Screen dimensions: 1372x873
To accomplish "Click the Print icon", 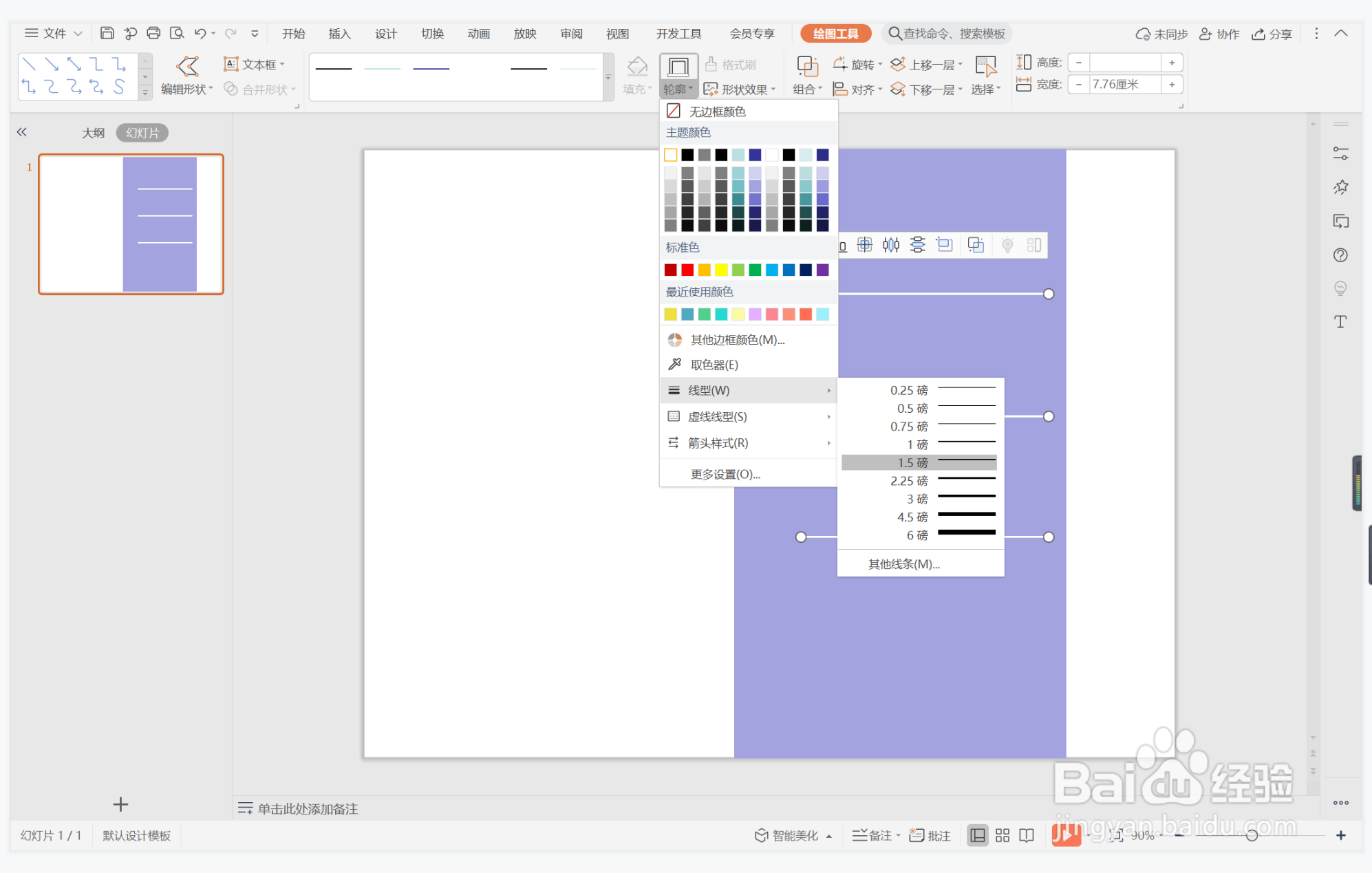I will [153, 33].
